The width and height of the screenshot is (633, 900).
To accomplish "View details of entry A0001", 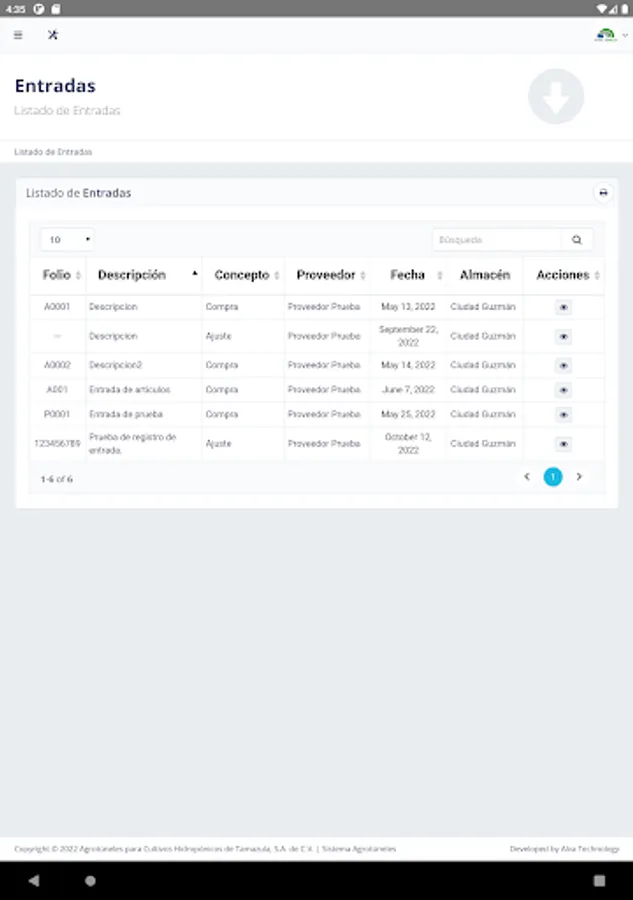I will [563, 307].
